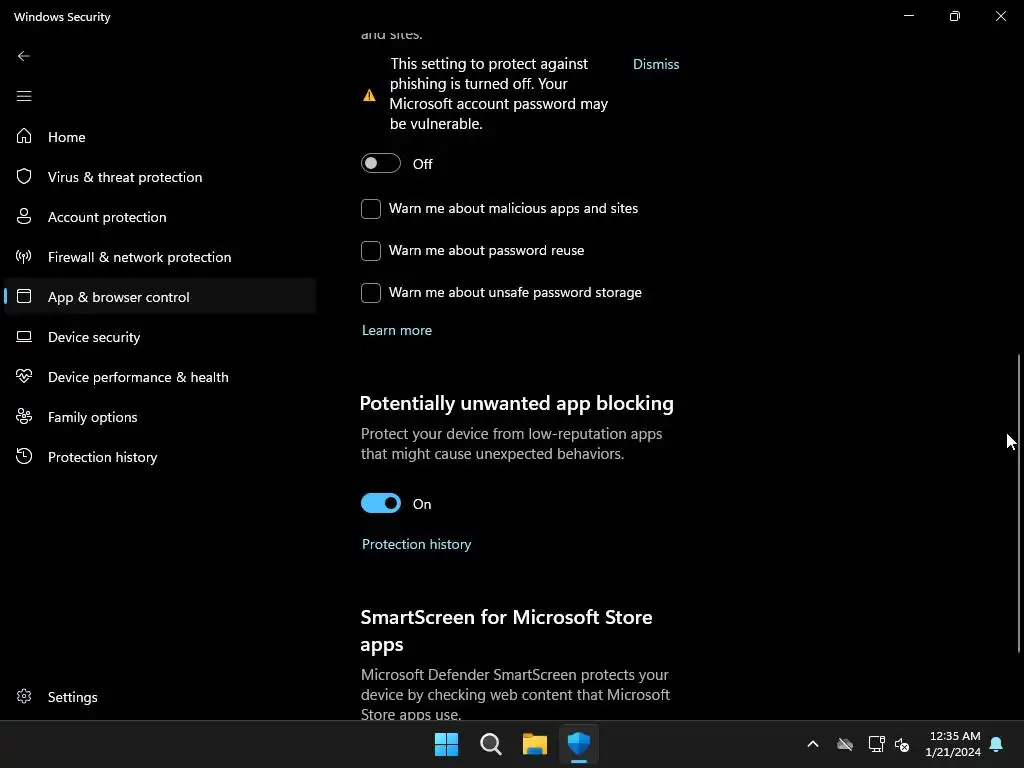Show hidden system tray icons
Viewport: 1024px width, 768px height.
pos(813,744)
